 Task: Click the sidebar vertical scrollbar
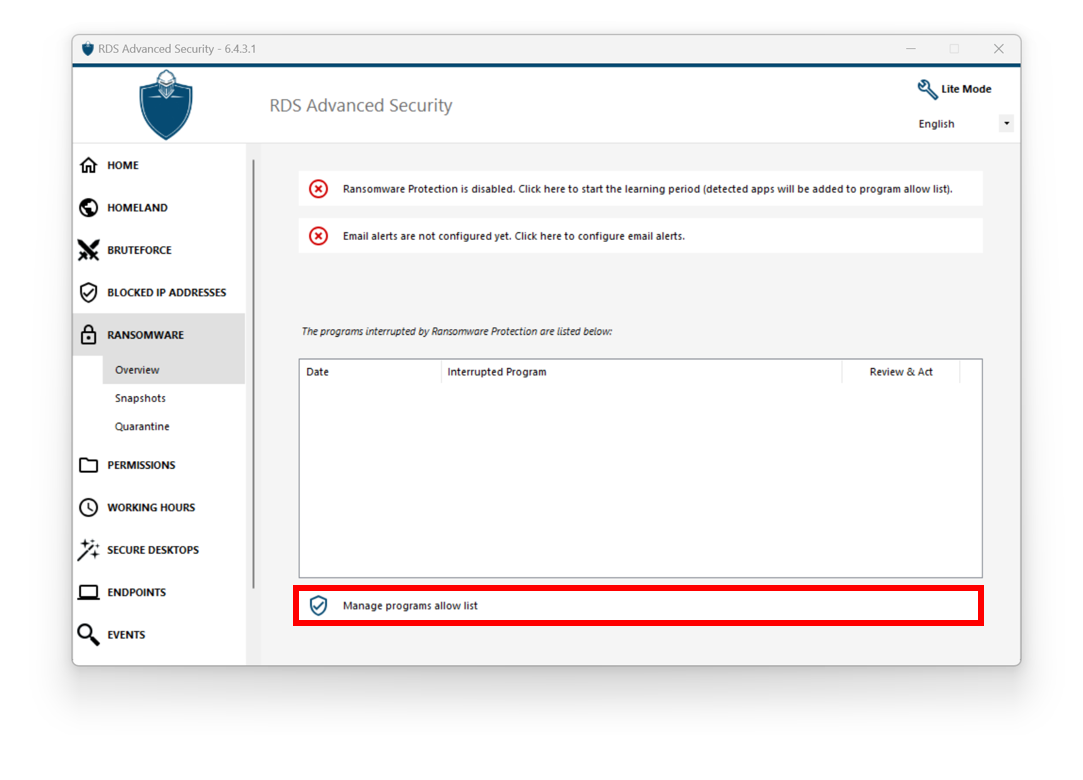click(x=253, y=374)
